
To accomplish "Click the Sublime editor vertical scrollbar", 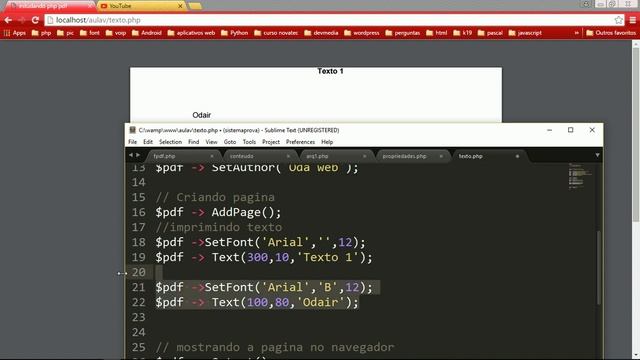I will pos(599,267).
